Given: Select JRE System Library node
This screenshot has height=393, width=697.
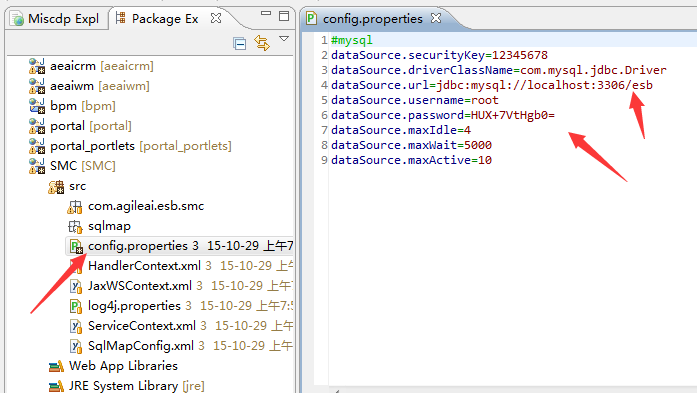Looking at the screenshot, I should (136, 386).
